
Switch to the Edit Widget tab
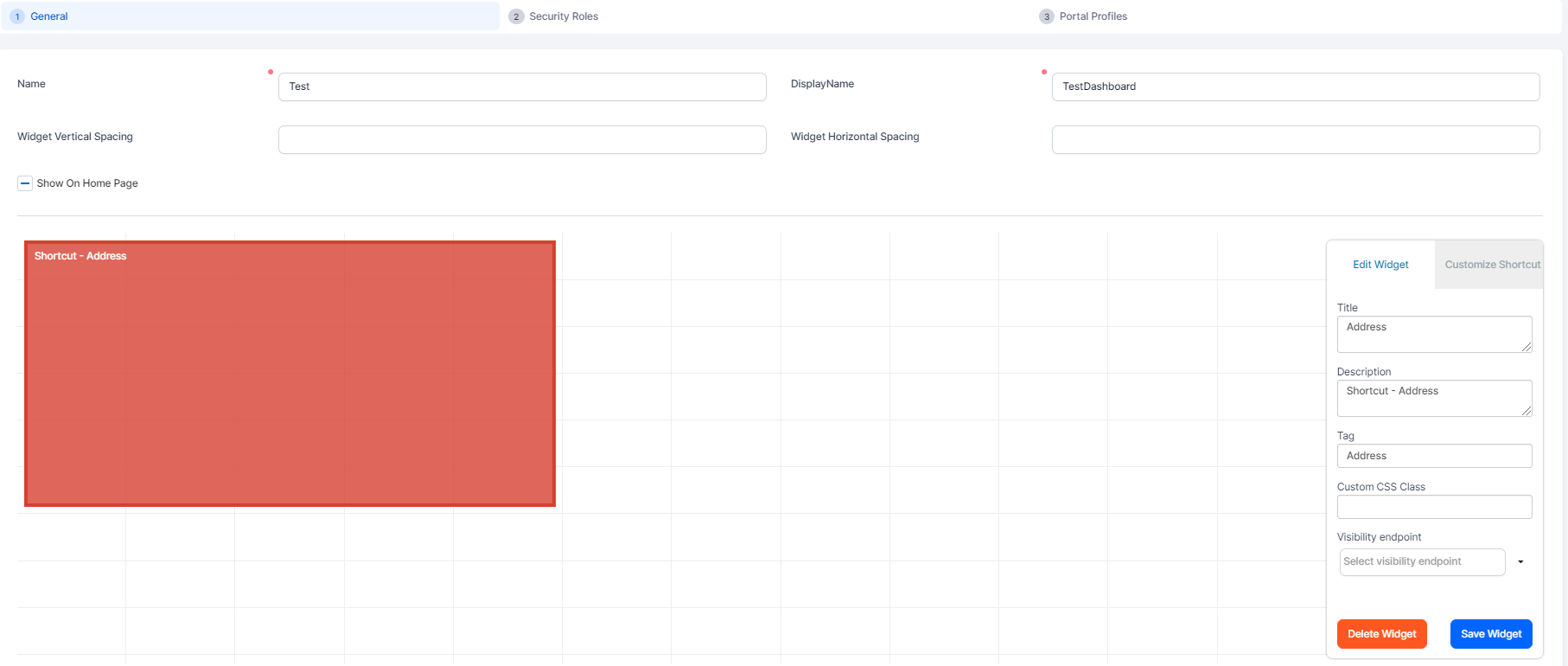(1380, 265)
